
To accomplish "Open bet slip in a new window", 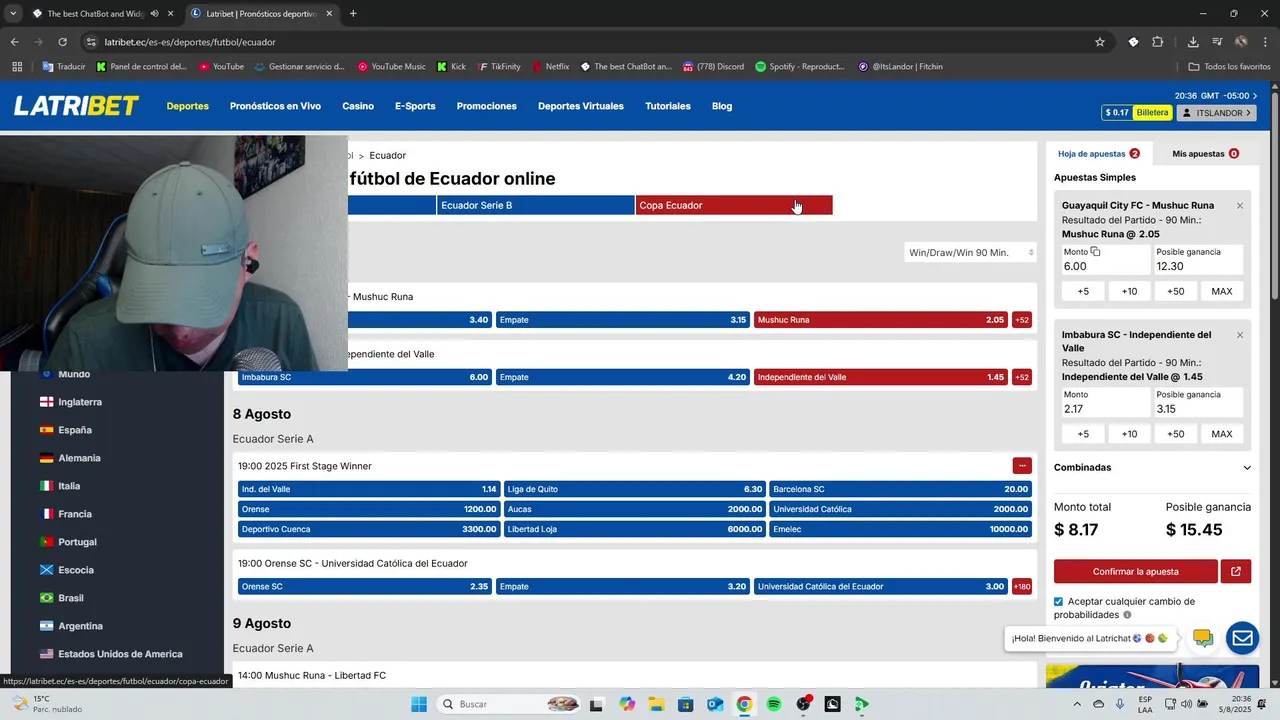I will 1236,572.
